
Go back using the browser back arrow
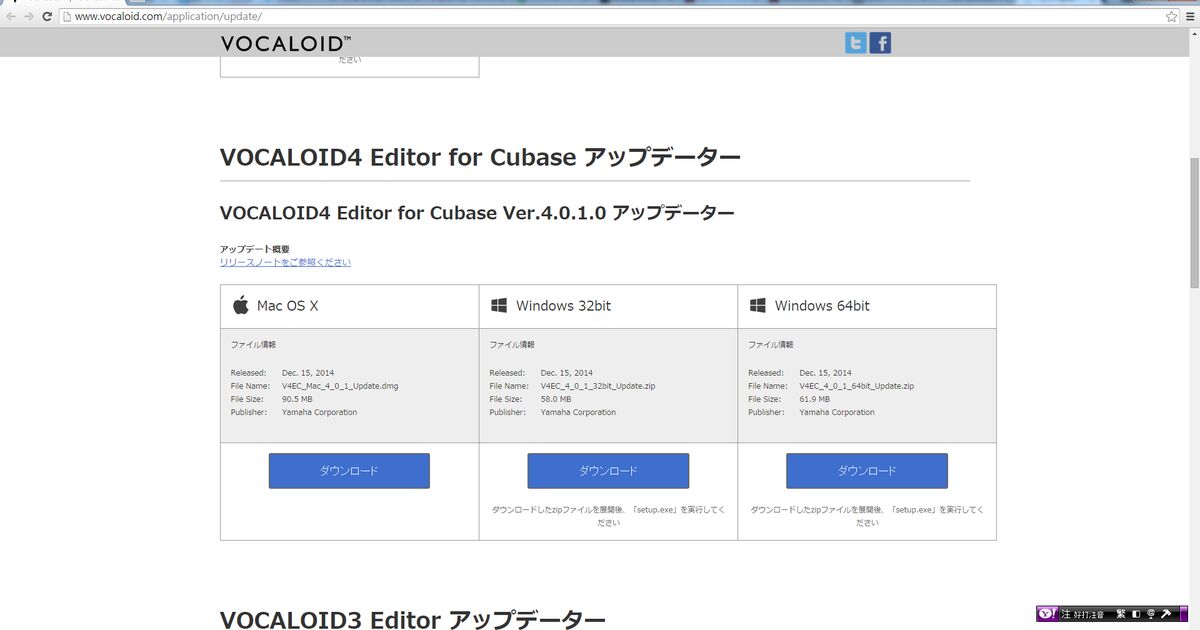tap(11, 17)
